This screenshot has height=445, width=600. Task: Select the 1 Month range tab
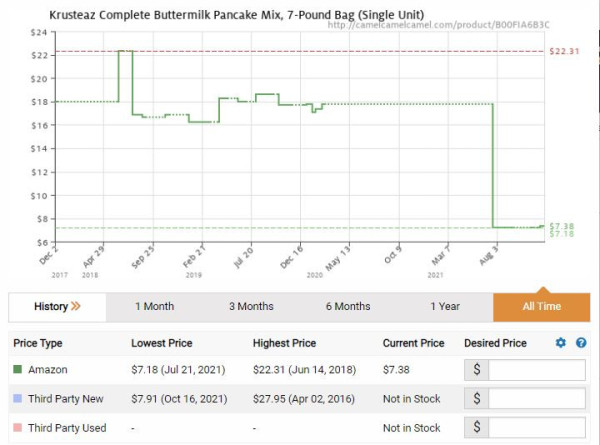[155, 306]
